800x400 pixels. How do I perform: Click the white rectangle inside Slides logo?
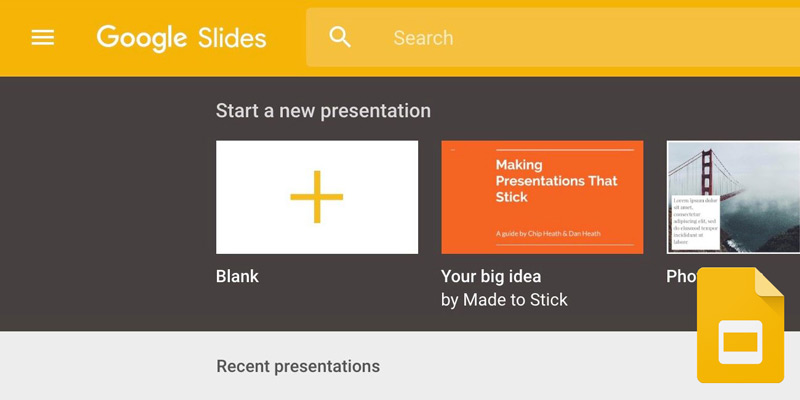(740, 343)
